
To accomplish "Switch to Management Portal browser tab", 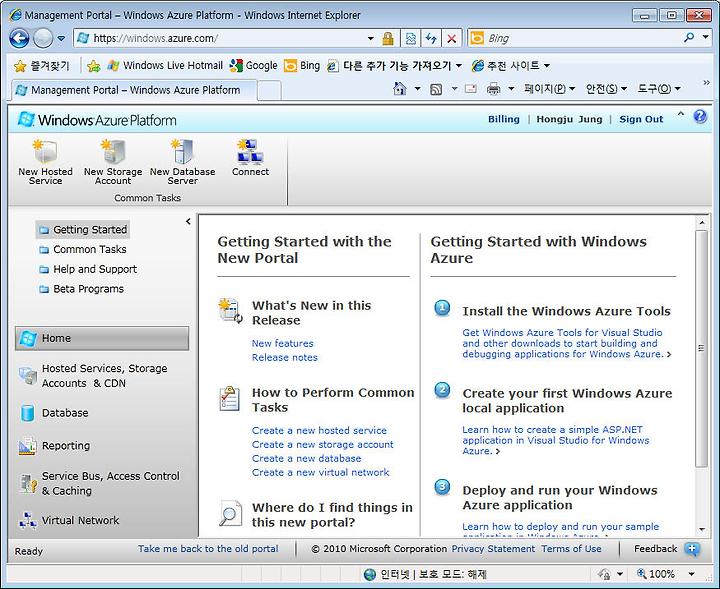I will coord(133,90).
